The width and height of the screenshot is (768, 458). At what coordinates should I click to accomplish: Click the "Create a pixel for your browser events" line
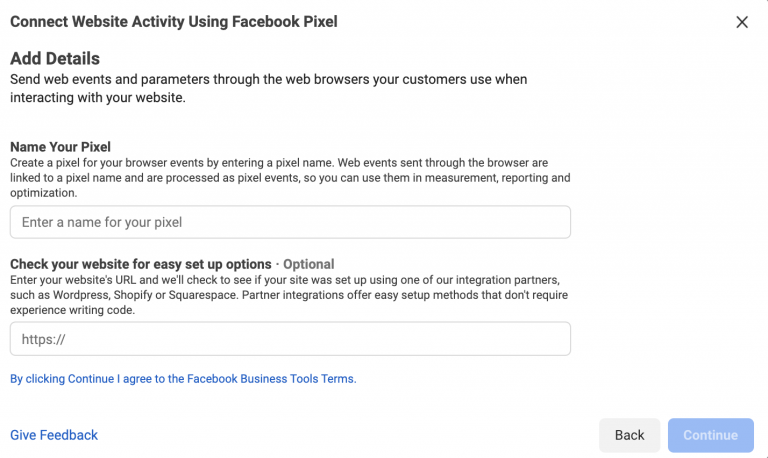point(278,162)
